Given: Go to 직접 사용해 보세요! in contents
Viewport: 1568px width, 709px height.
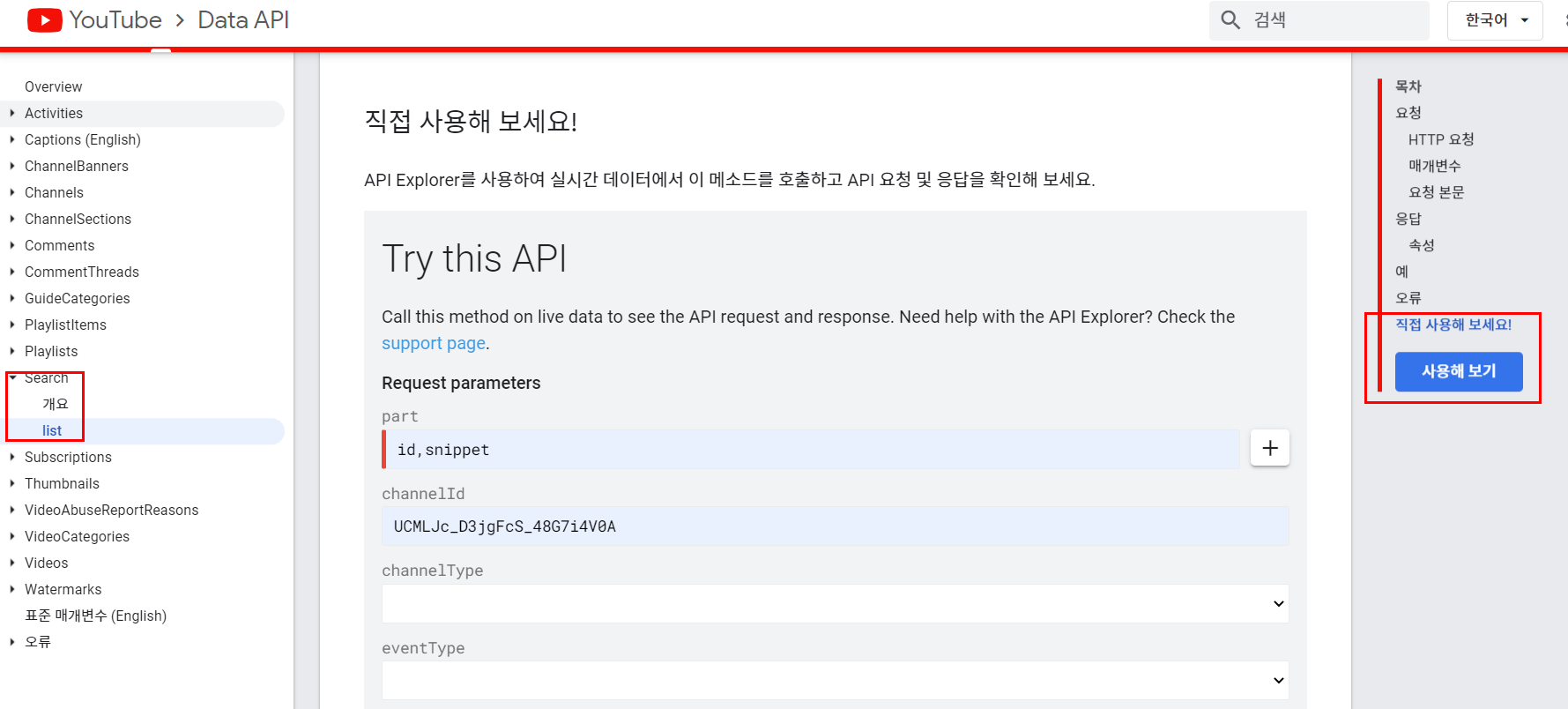Looking at the screenshot, I should pyautogui.click(x=1453, y=325).
